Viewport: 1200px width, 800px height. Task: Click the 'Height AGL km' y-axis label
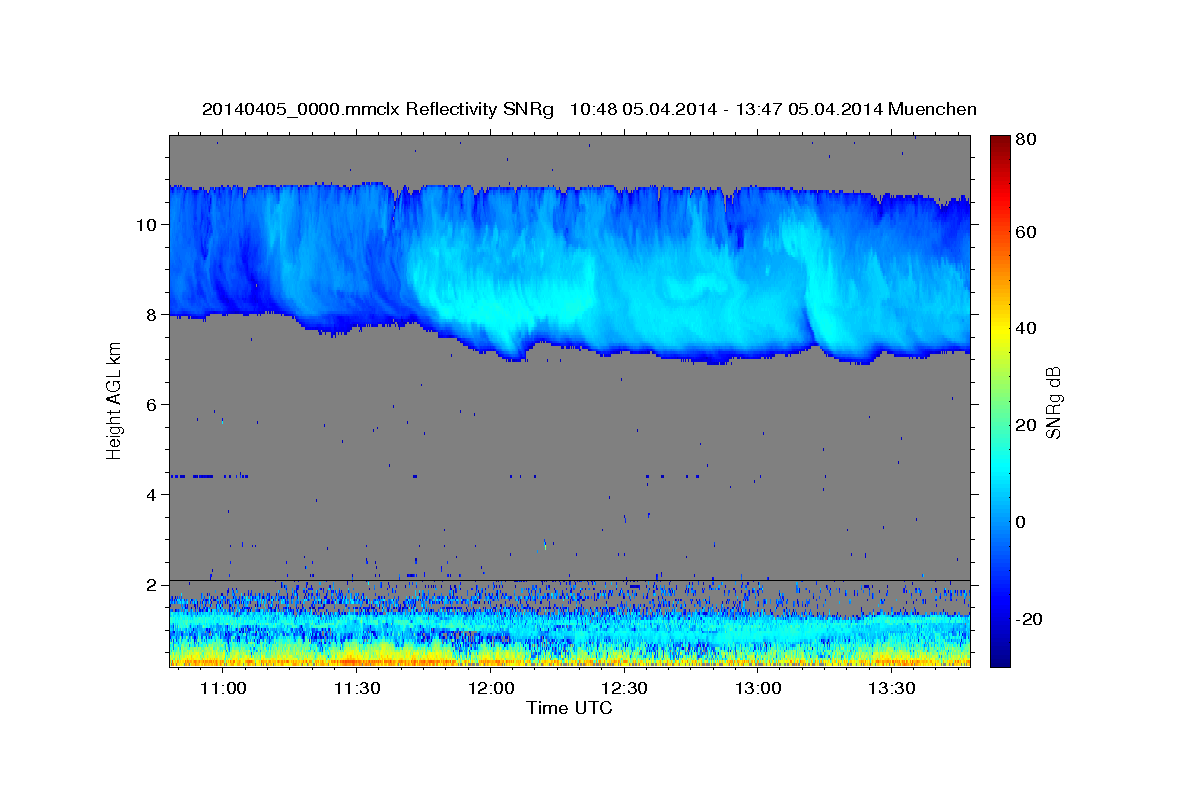[114, 400]
